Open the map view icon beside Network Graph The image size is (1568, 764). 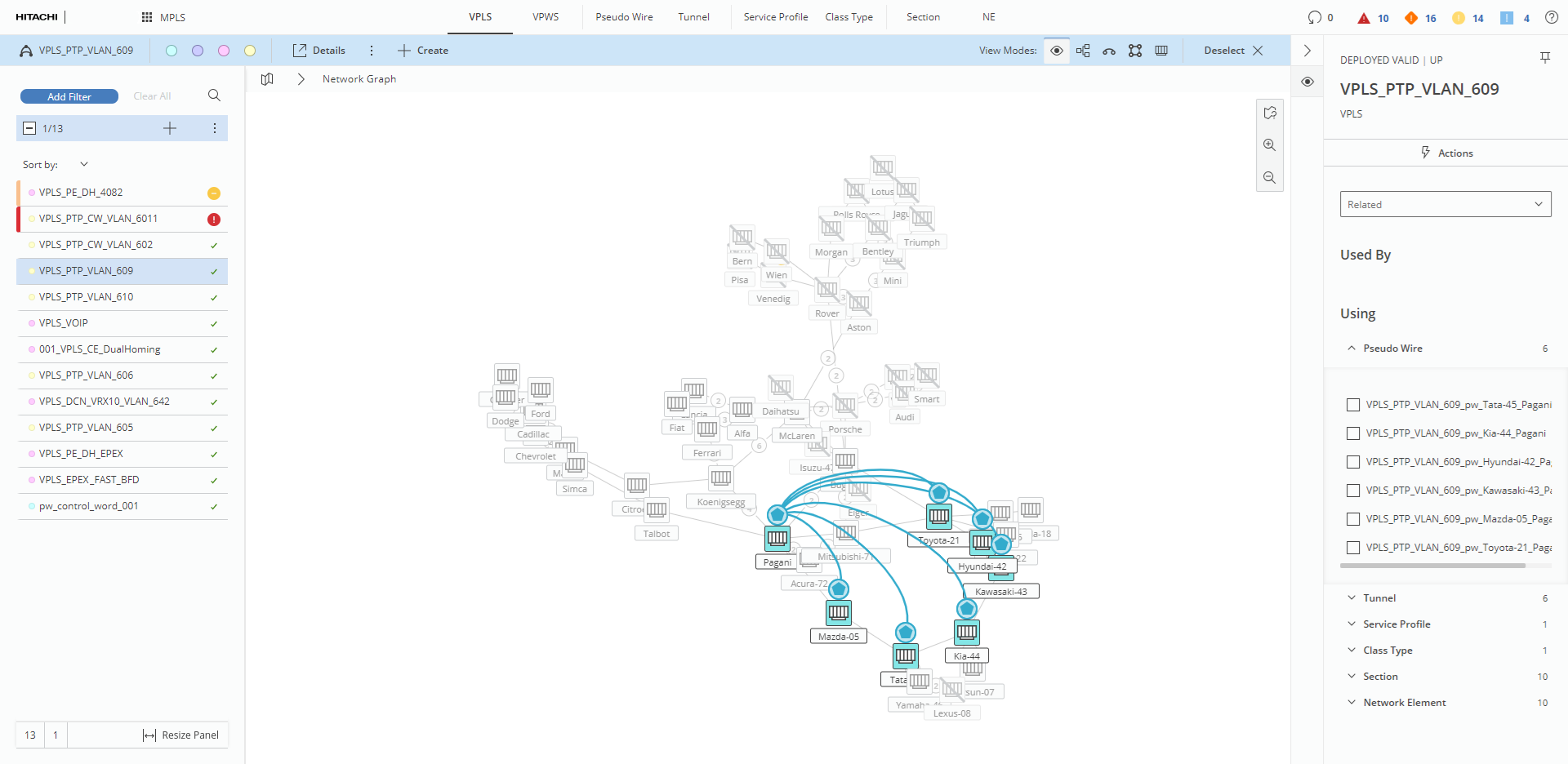[267, 79]
